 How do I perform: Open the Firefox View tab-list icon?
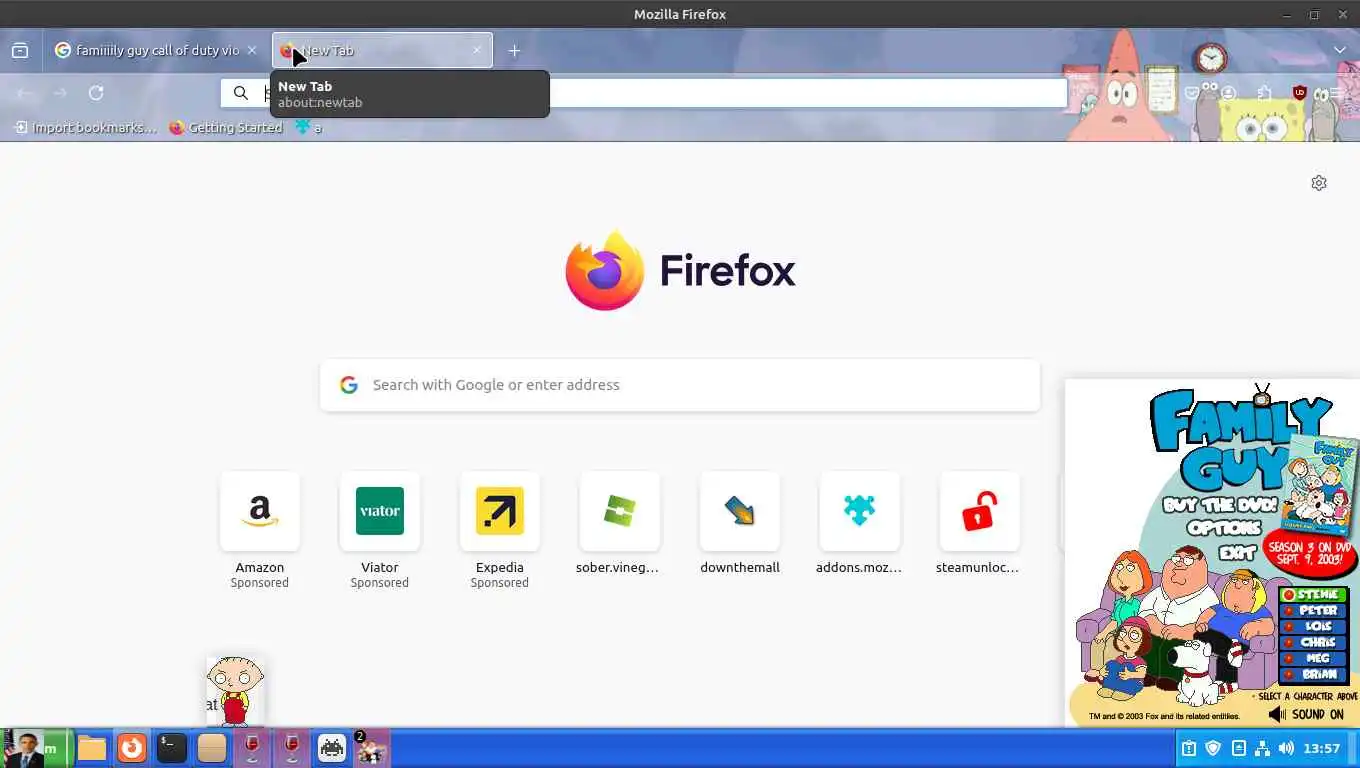point(20,50)
